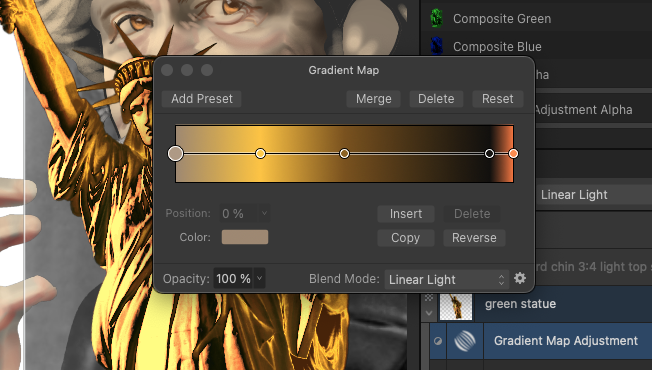Click the Merge button
Screen dimensions: 652x370
[373, 99]
